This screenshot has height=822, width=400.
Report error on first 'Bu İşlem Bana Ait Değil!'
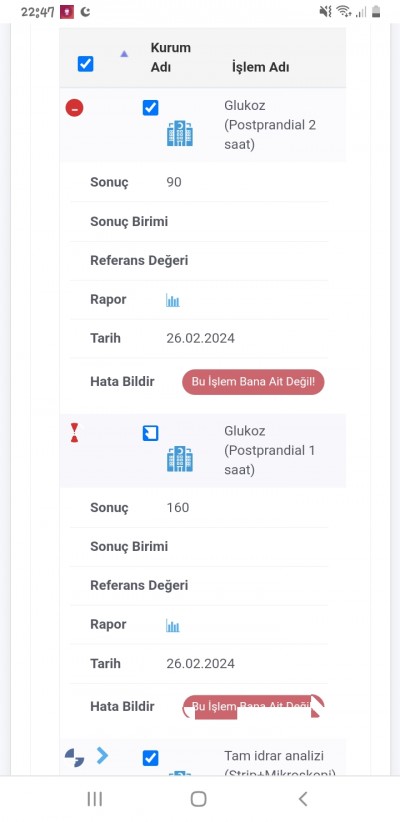tap(253, 382)
